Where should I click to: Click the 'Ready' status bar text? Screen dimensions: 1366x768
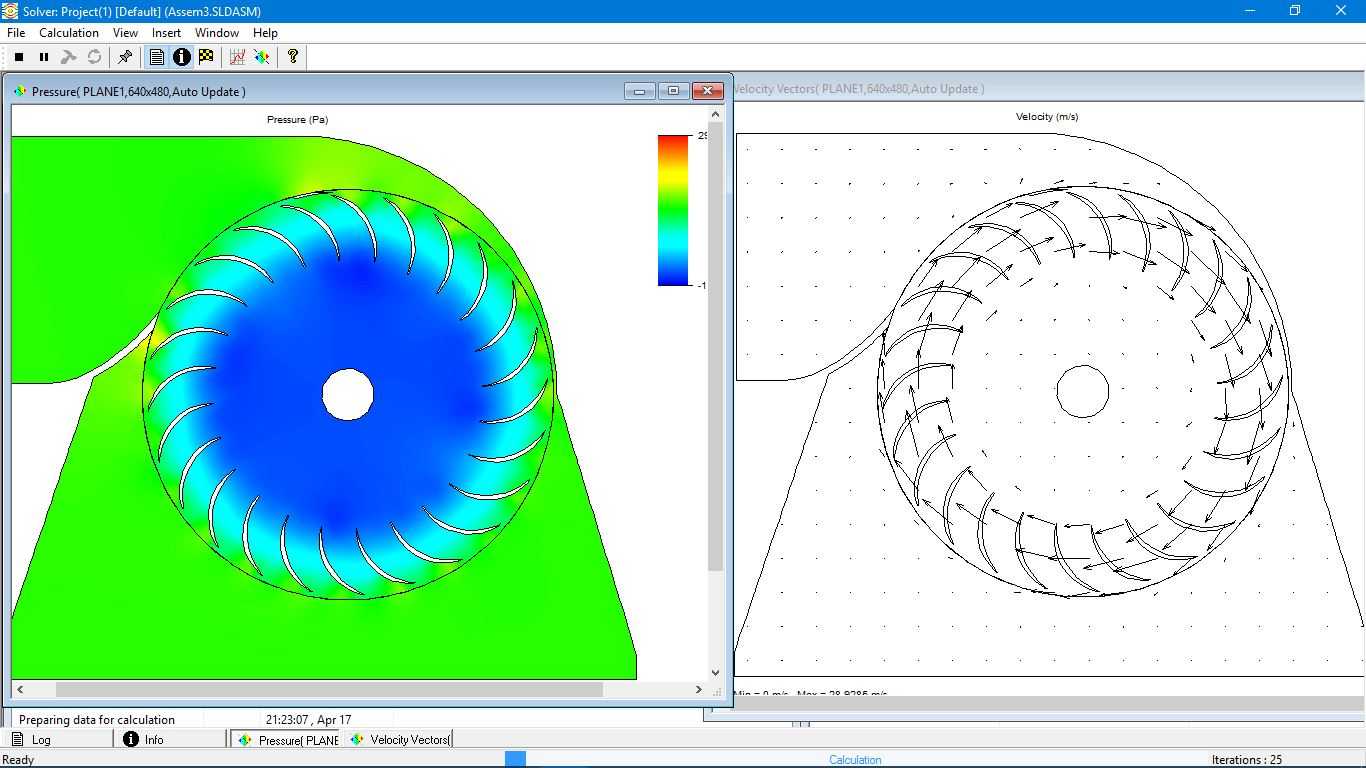pyautogui.click(x=18, y=760)
